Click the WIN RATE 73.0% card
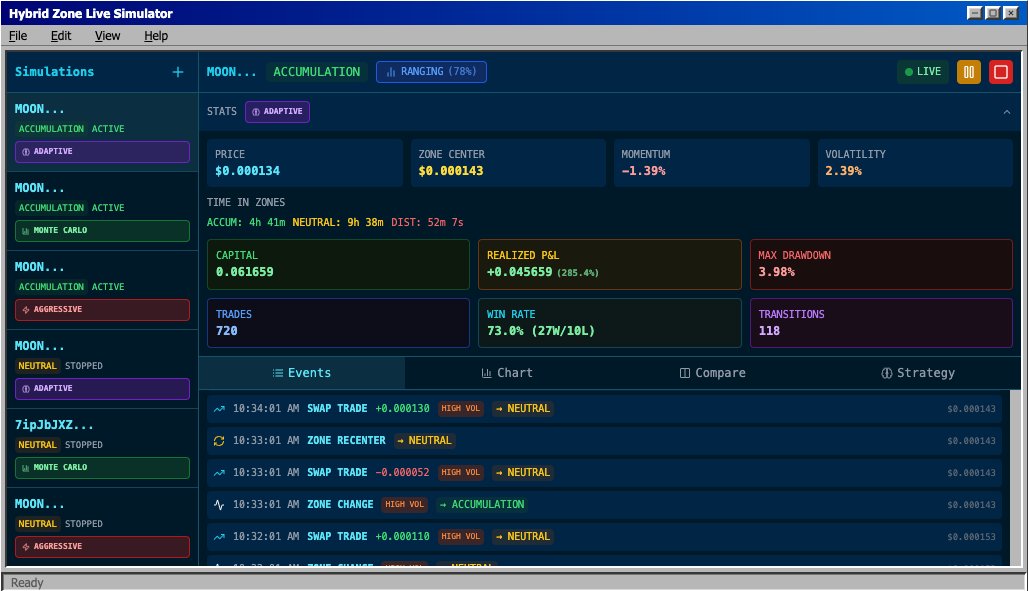1028x591 pixels. point(610,323)
